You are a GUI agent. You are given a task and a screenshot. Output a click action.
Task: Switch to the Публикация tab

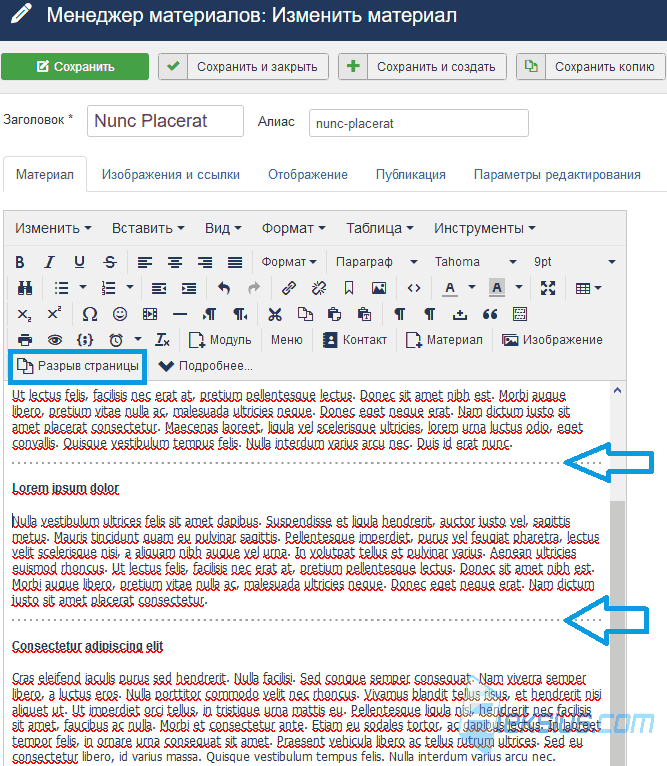coord(410,175)
